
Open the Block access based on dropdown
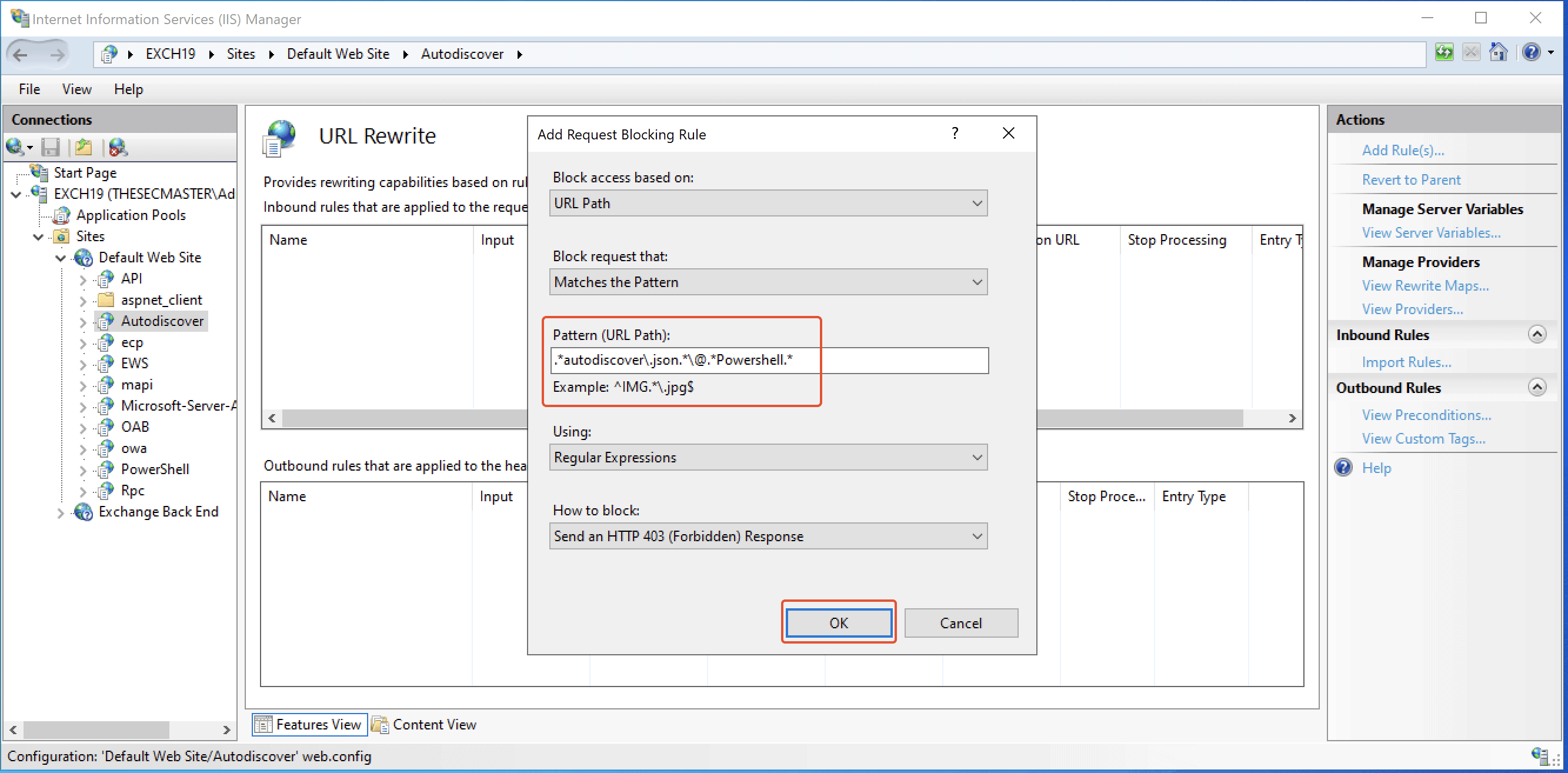pyautogui.click(x=768, y=204)
